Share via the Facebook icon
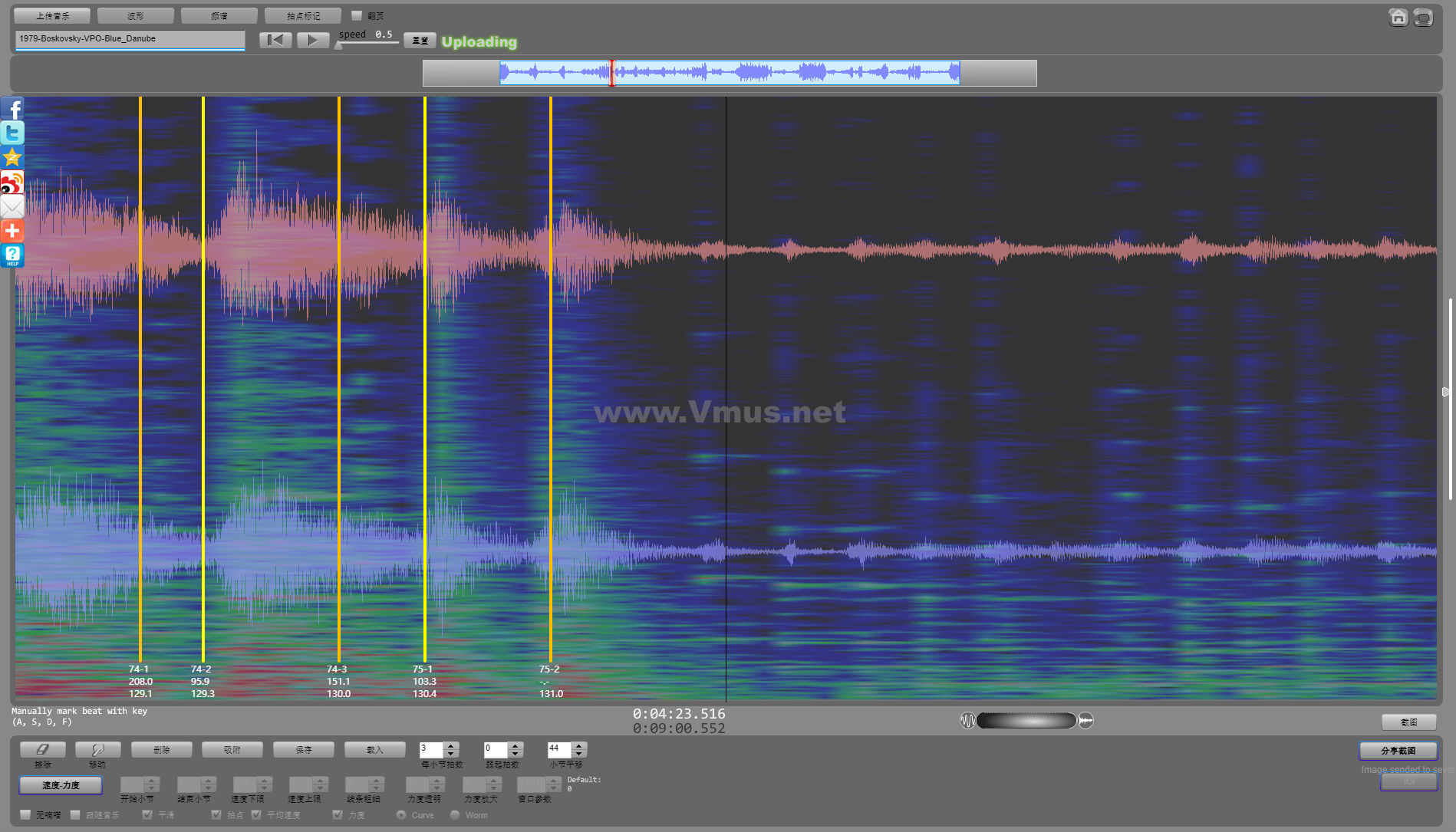 [12, 109]
